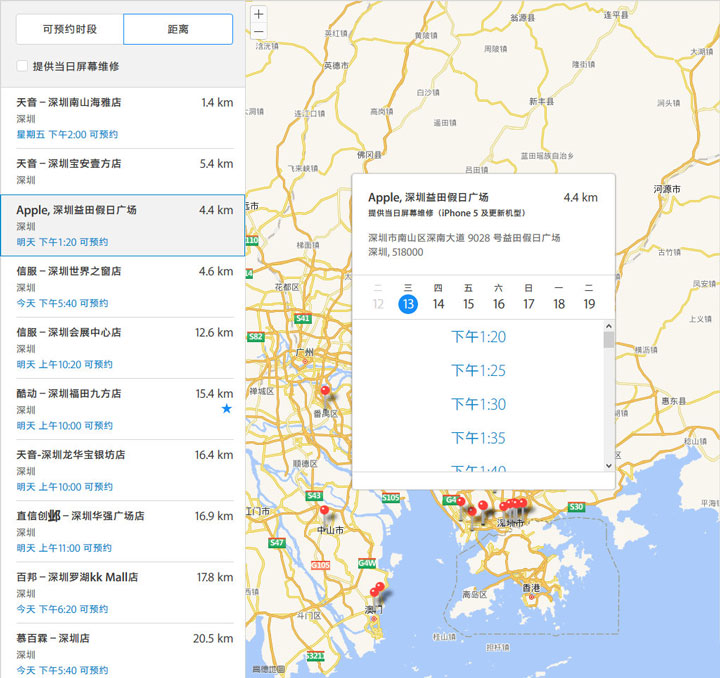
Task: Zoom in the map with plus button
Action: [x=259, y=14]
